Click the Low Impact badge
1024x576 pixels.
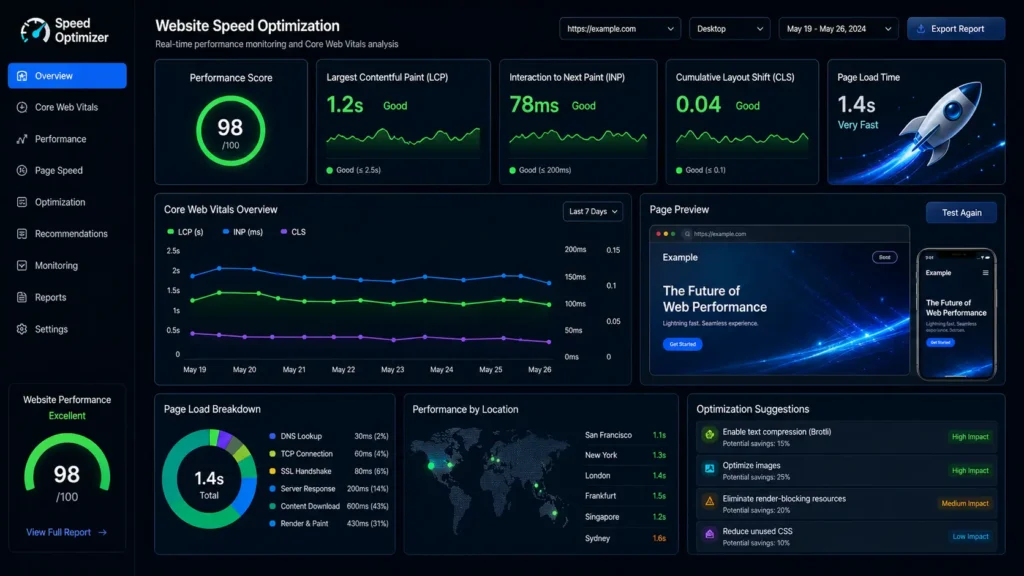[970, 537]
